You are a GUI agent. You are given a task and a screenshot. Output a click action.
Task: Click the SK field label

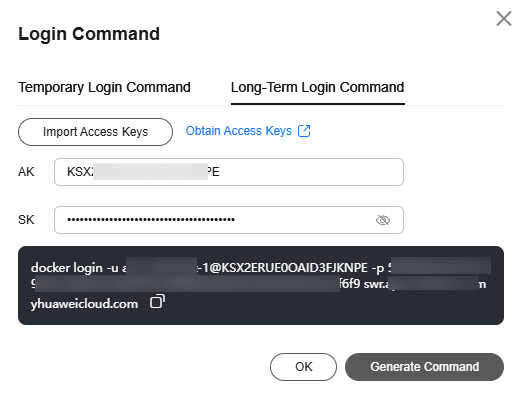coord(26,220)
